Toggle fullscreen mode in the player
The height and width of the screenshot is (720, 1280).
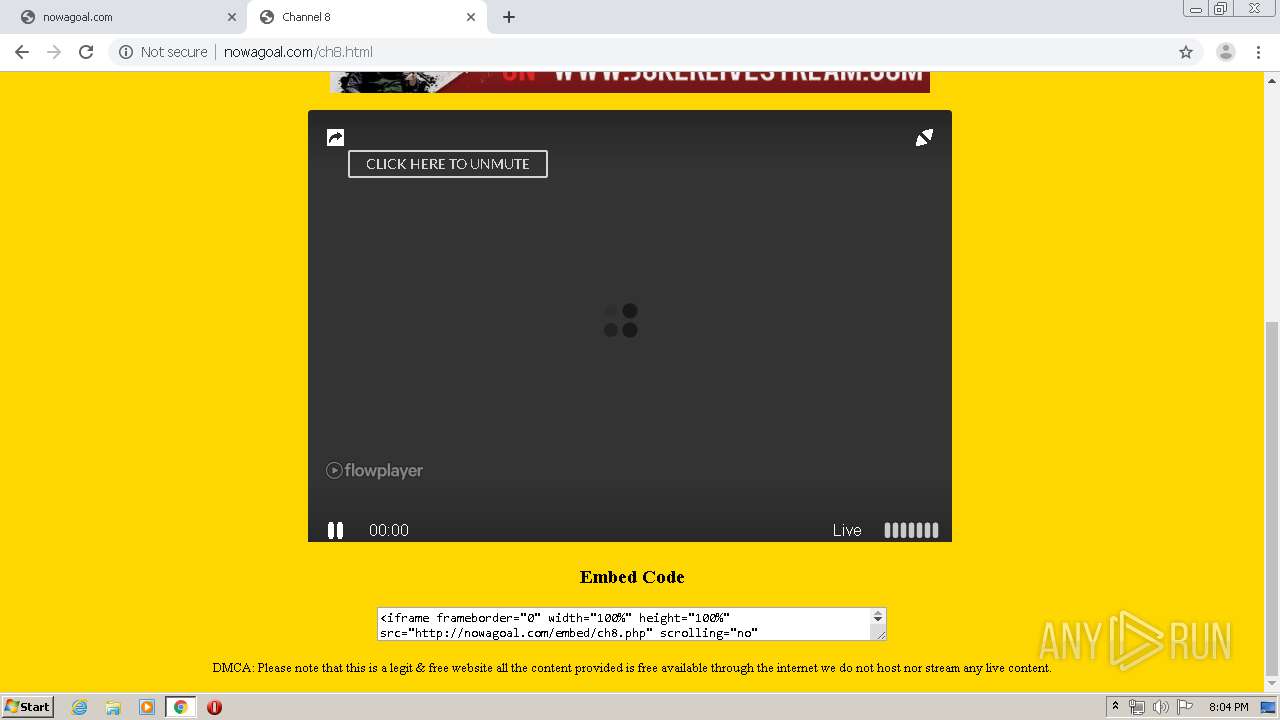point(924,137)
